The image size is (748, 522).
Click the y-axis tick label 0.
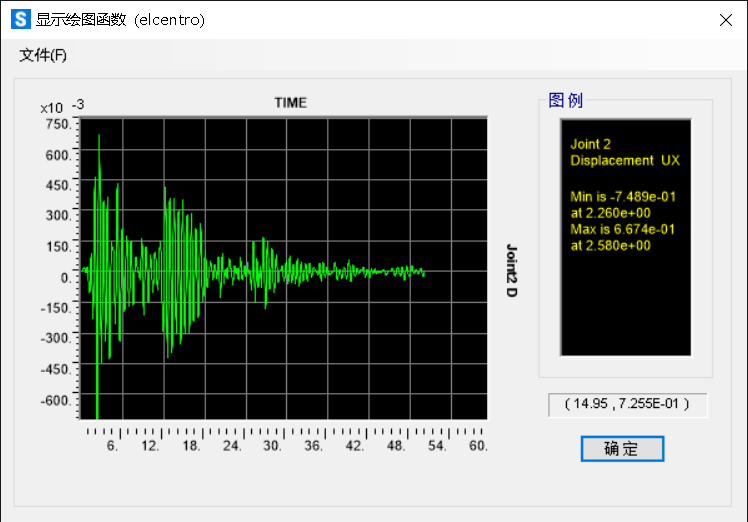(66, 277)
